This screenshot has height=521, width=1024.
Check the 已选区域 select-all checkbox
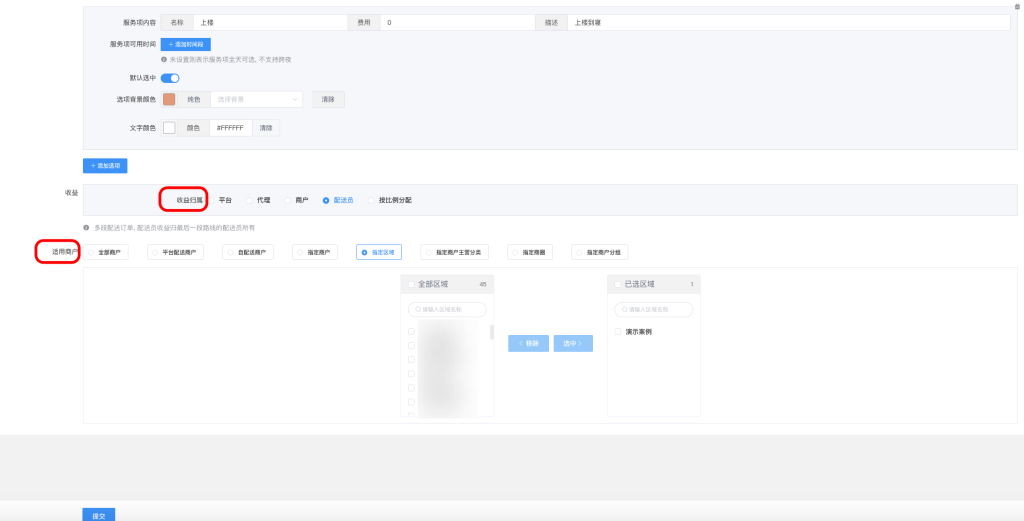point(618,284)
